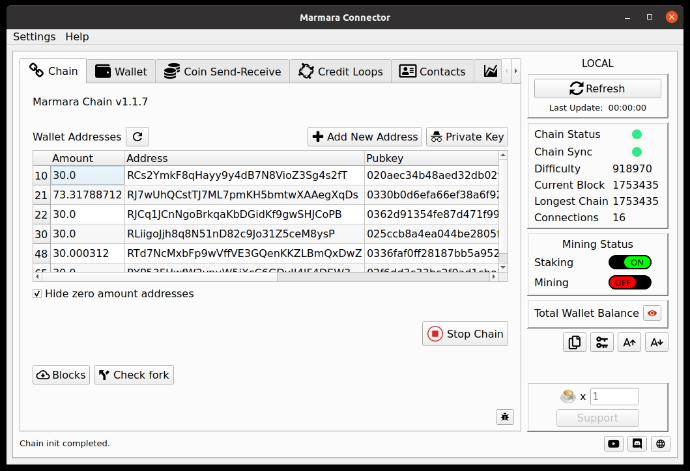
Task: Click the copy icon under wallet balance
Action: point(574,343)
